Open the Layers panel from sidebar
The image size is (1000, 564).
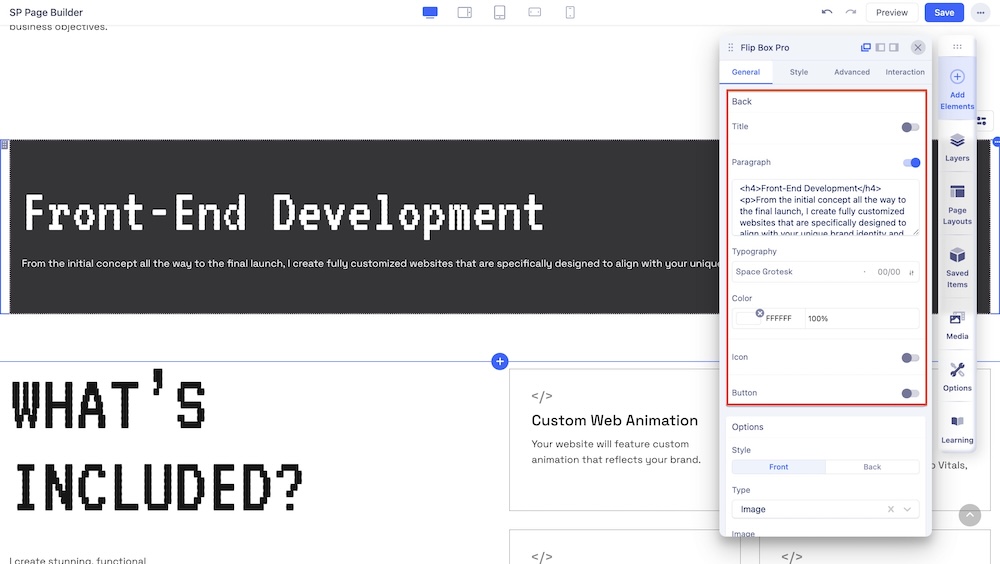(957, 147)
